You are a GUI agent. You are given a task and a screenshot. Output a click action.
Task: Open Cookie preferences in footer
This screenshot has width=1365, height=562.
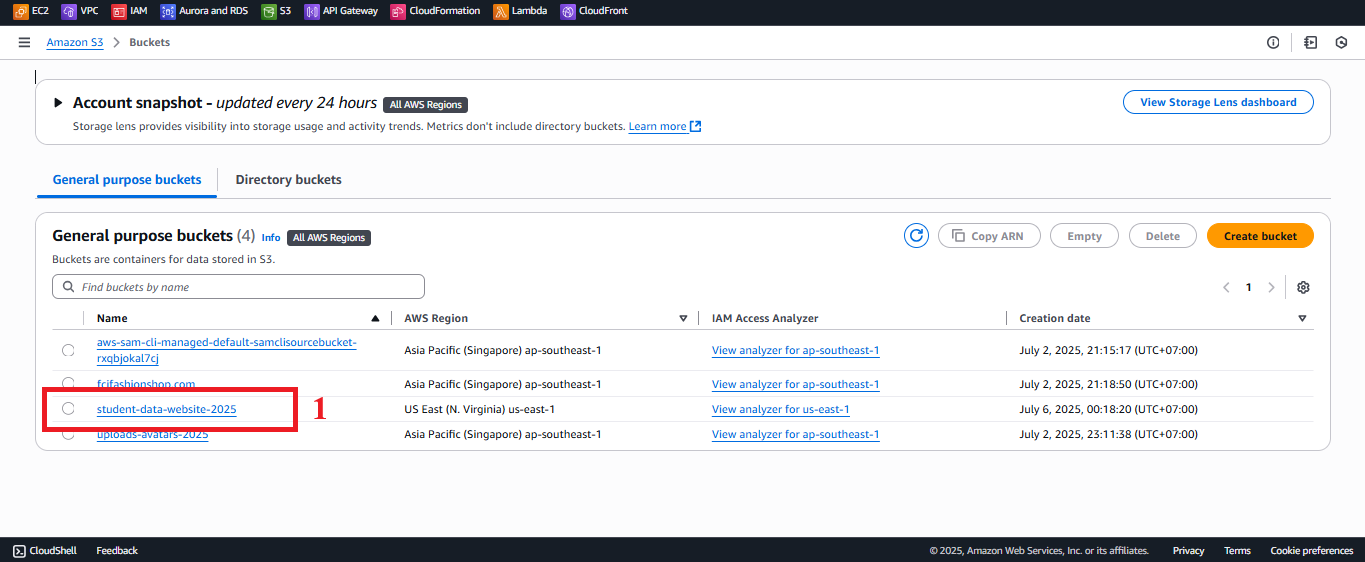(x=1311, y=550)
